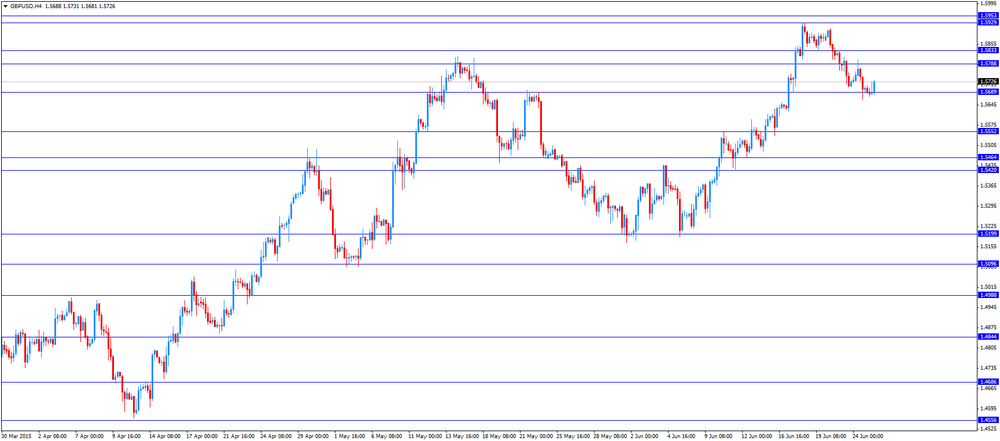Click the 1.5645 price scale tick value
1000x441 pixels.
coord(987,104)
